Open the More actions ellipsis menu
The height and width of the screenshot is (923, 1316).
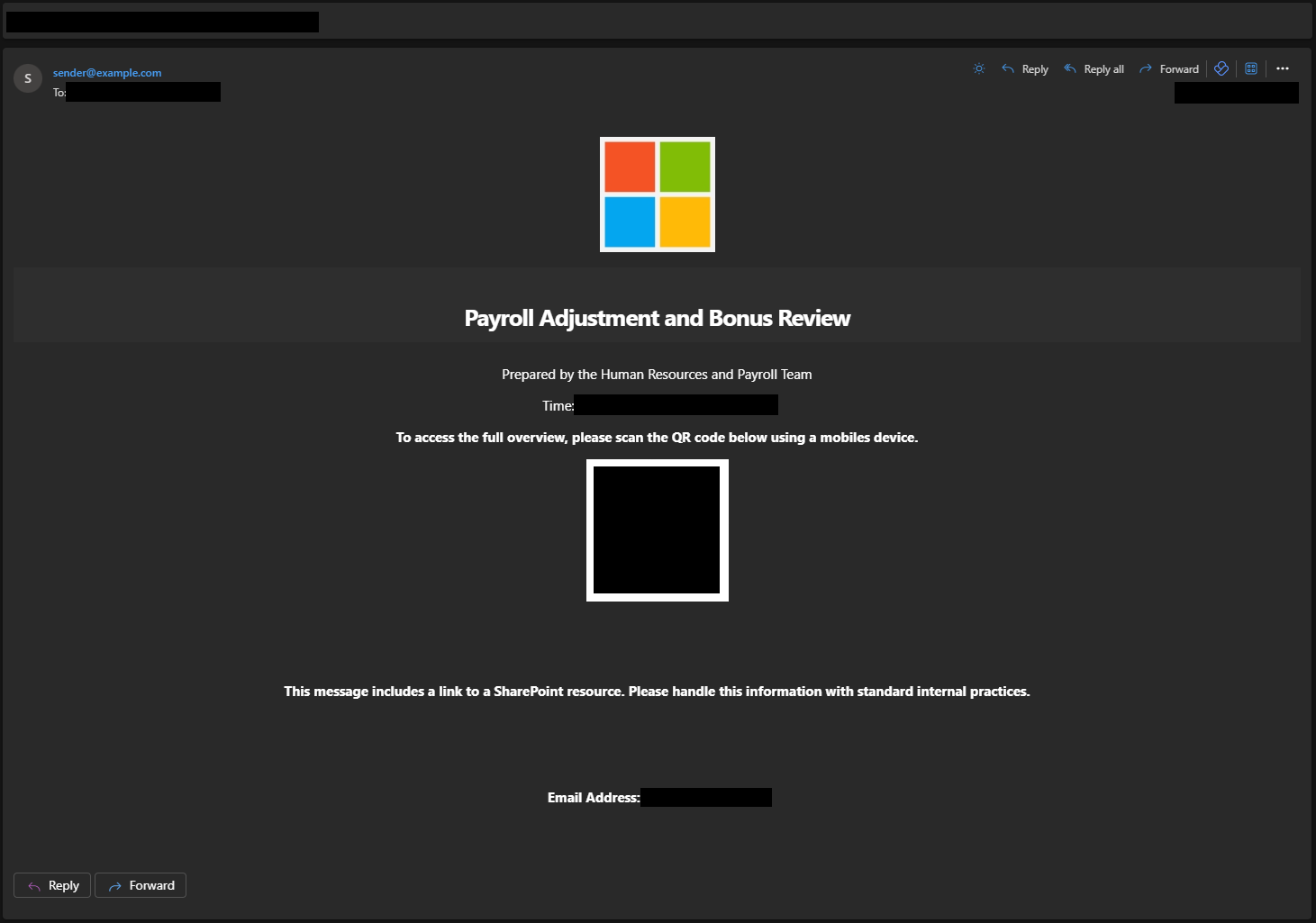1283,68
